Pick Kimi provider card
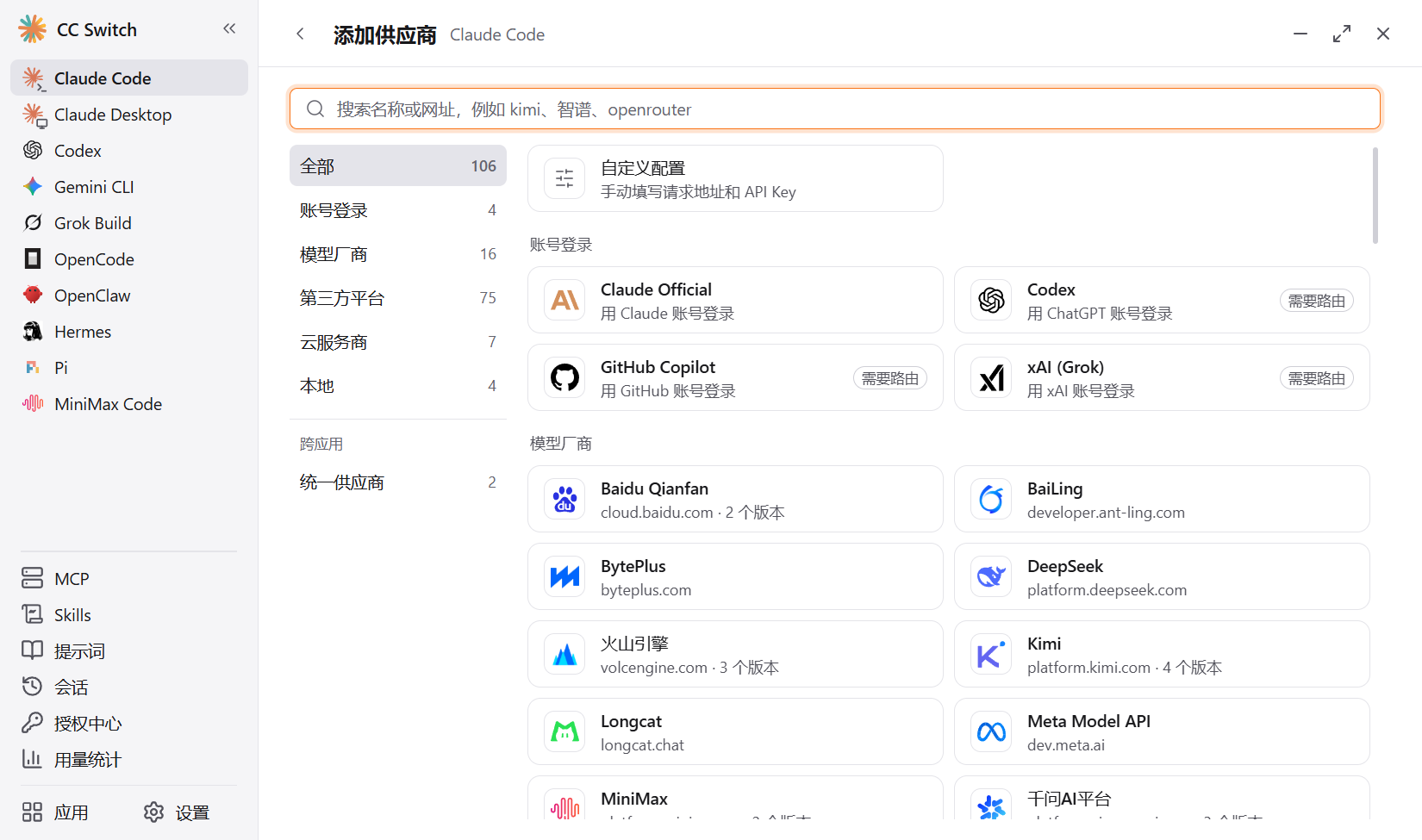Screen dimensions: 1422x840 tap(1162, 654)
